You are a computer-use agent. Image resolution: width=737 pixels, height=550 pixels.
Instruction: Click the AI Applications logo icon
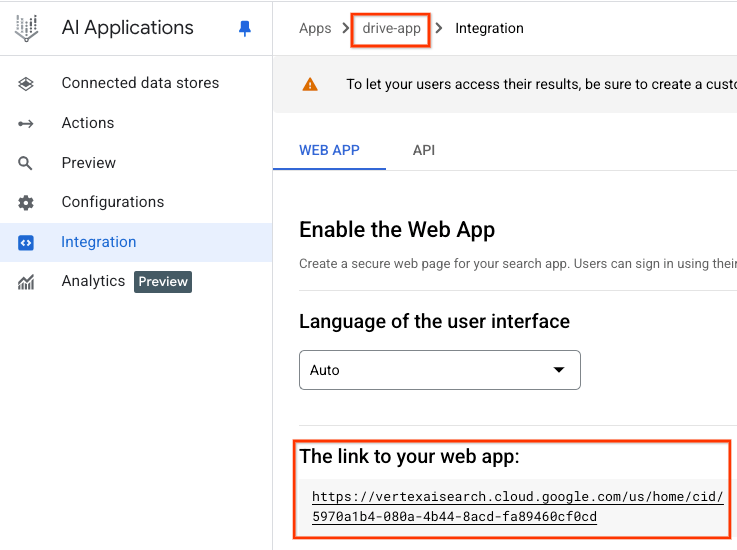(x=27, y=28)
